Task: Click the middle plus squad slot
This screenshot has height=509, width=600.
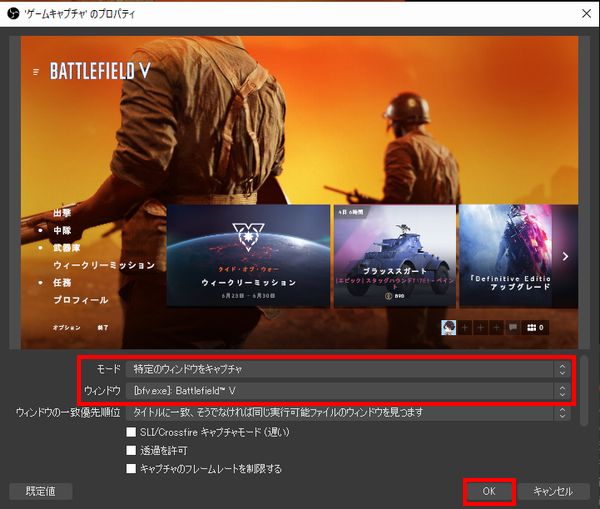Action: [x=481, y=328]
